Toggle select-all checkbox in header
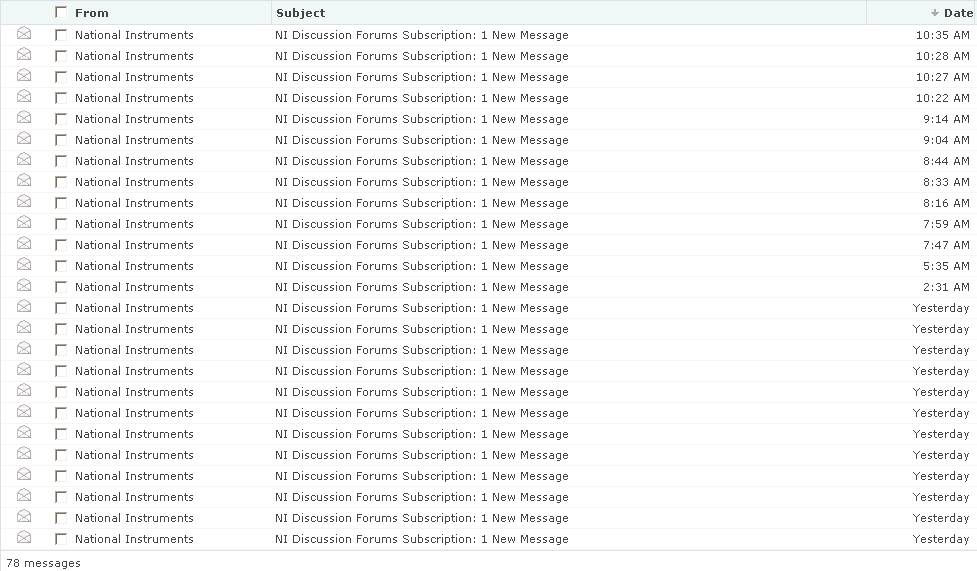 [x=60, y=12]
